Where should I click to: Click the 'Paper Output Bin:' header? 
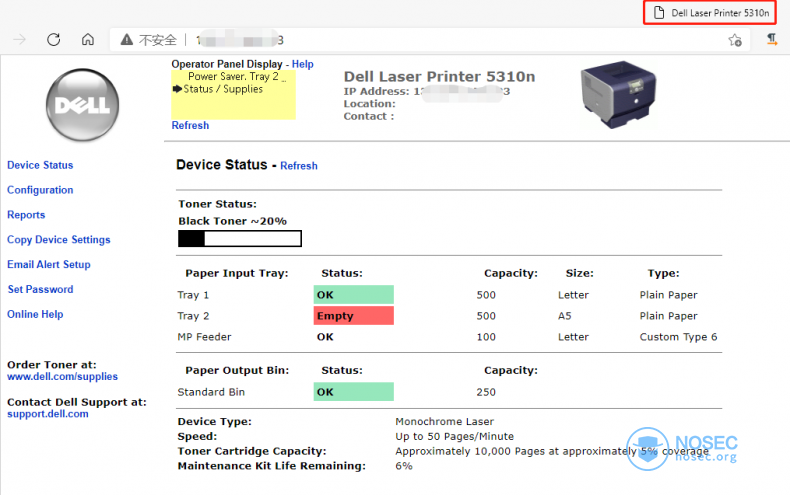[x=237, y=370]
